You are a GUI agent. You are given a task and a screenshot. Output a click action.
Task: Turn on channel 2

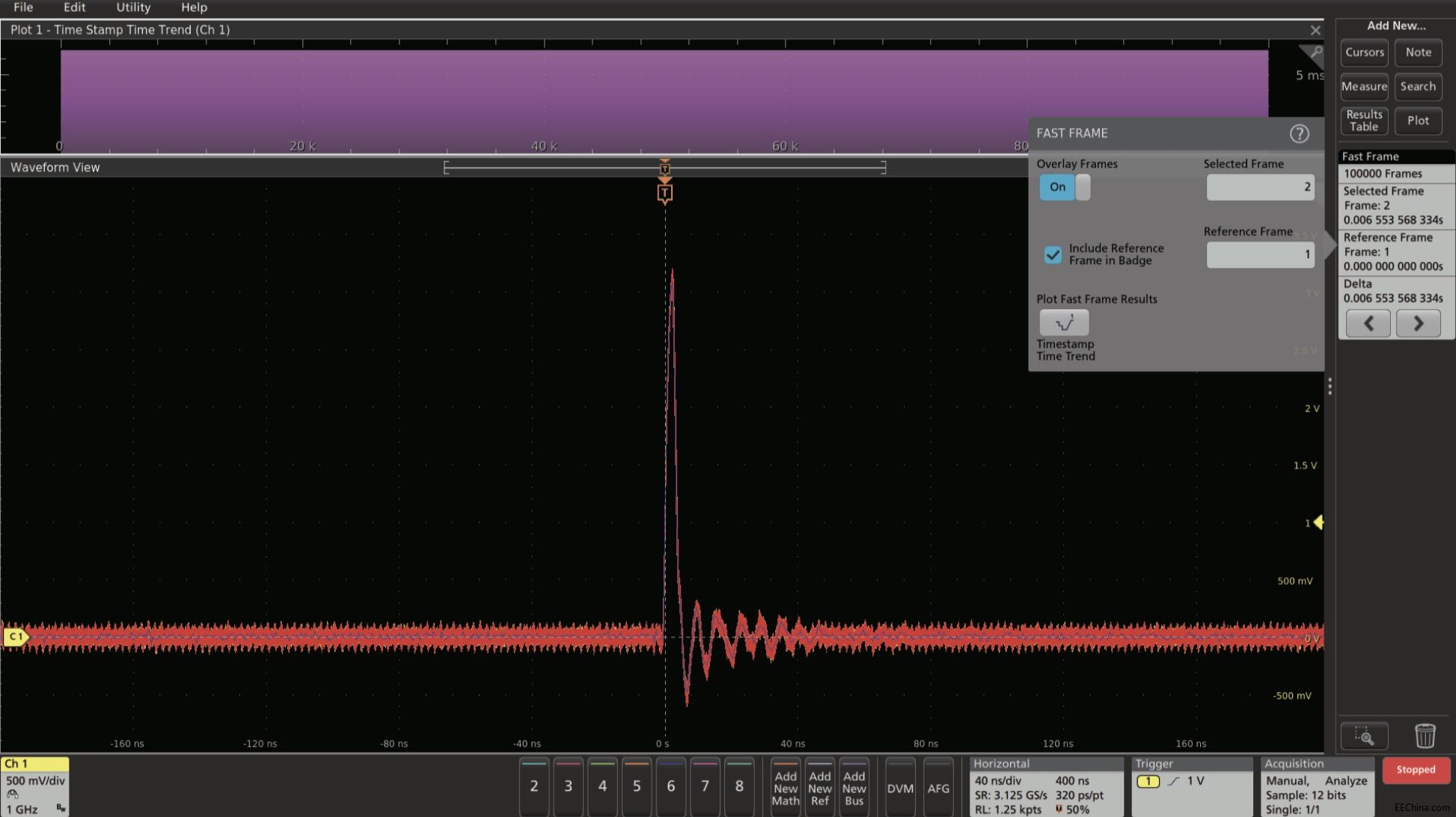point(534,786)
